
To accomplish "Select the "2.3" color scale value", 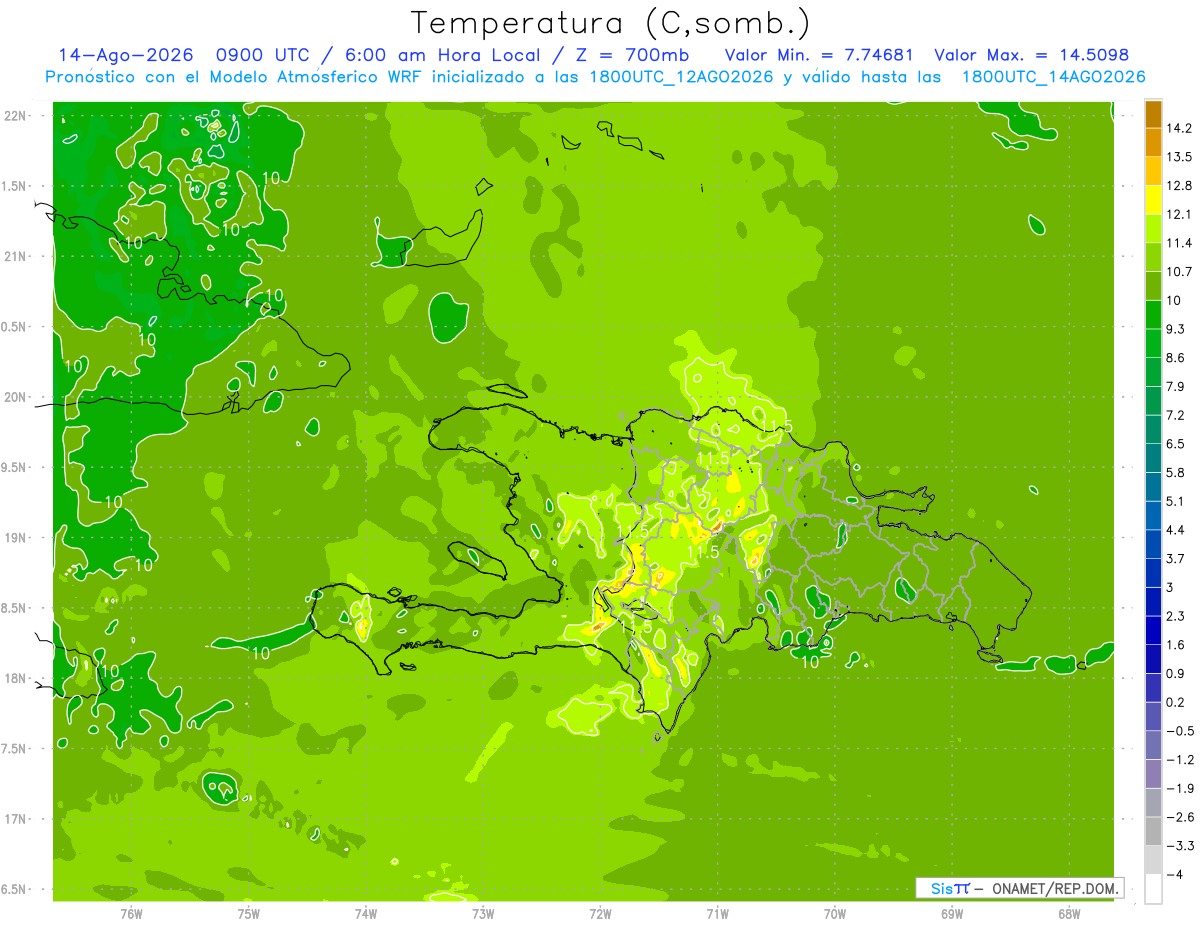I will point(1176,616).
